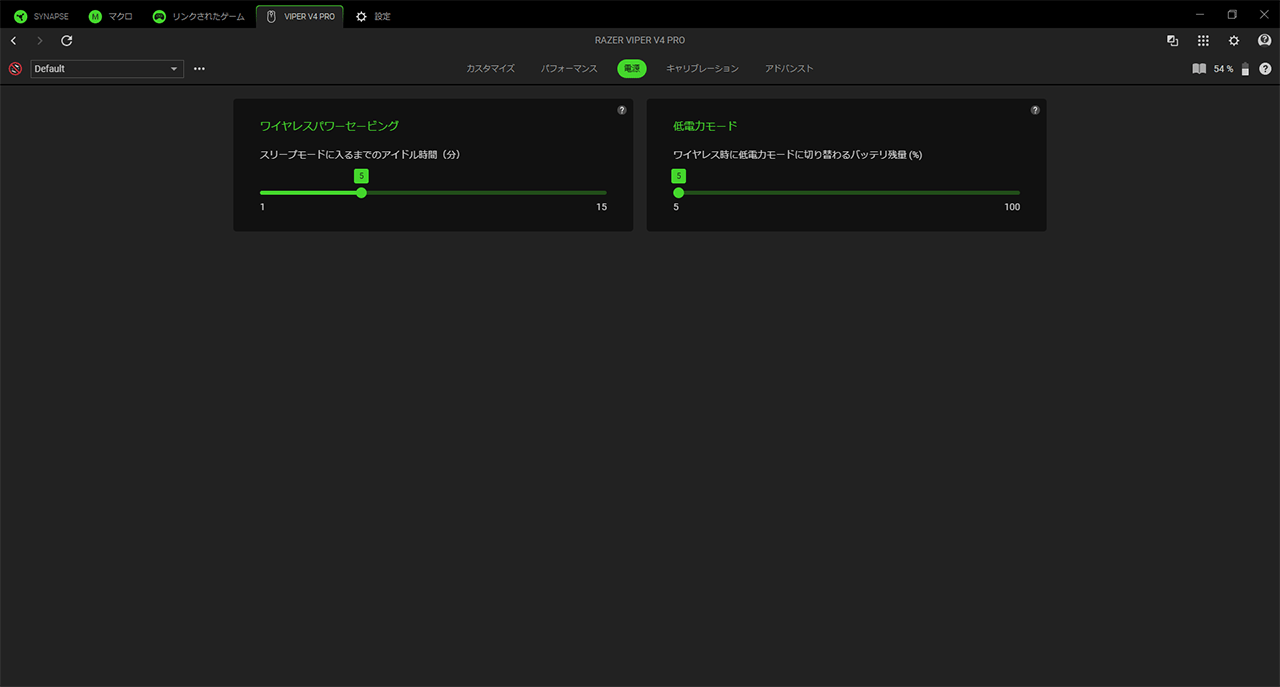
Task: Open the modules grid icon
Action: (1203, 41)
